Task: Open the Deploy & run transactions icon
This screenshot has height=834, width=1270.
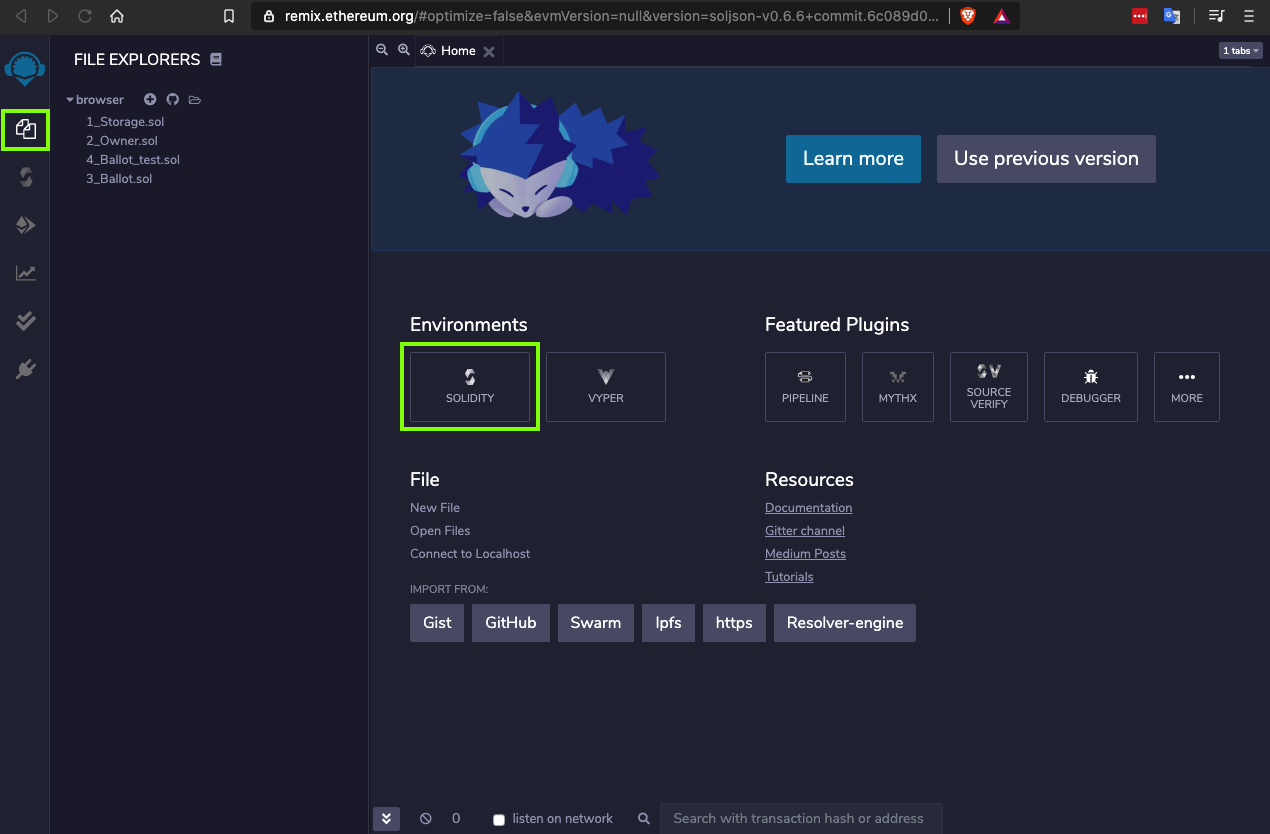Action: [x=26, y=225]
